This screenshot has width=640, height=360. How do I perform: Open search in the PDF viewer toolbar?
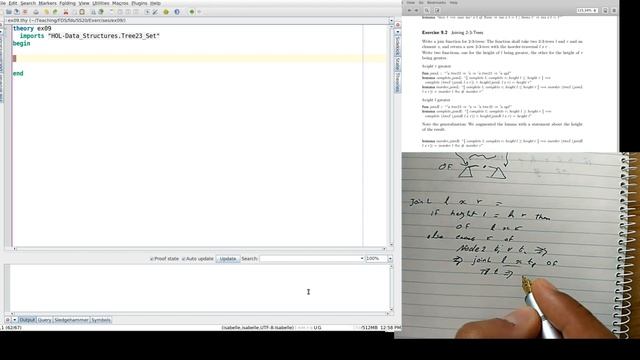pos(427,10)
